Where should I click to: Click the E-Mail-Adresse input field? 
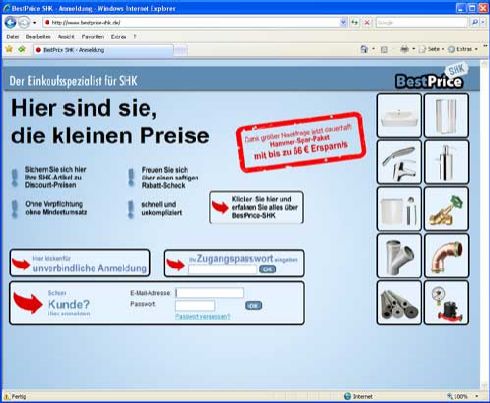(x=210, y=293)
